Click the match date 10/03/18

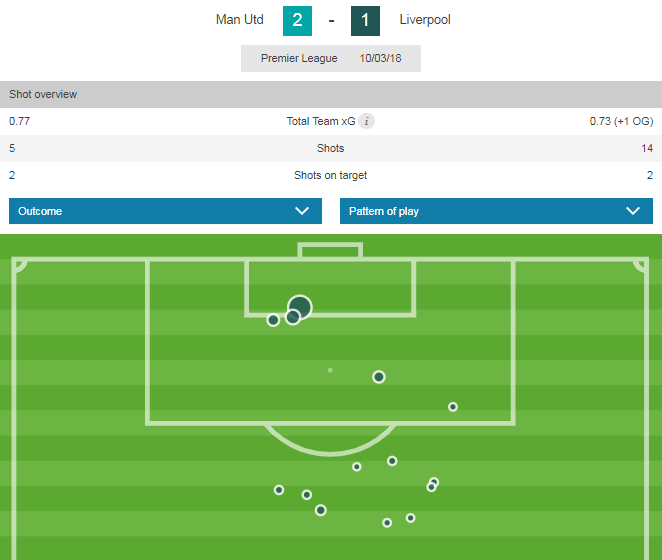pyautogui.click(x=379, y=58)
